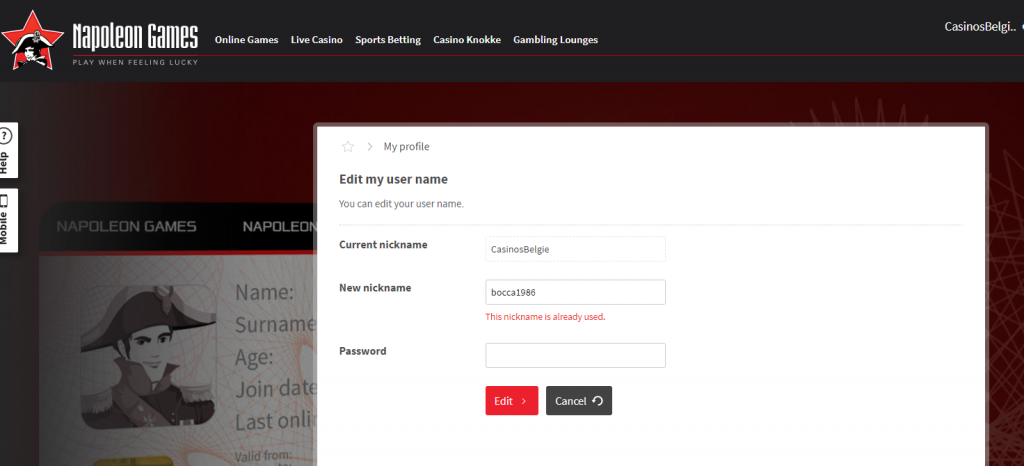Click the 'New nickname' label
Image resolution: width=1024 pixels, height=466 pixels.
pyautogui.click(x=375, y=288)
